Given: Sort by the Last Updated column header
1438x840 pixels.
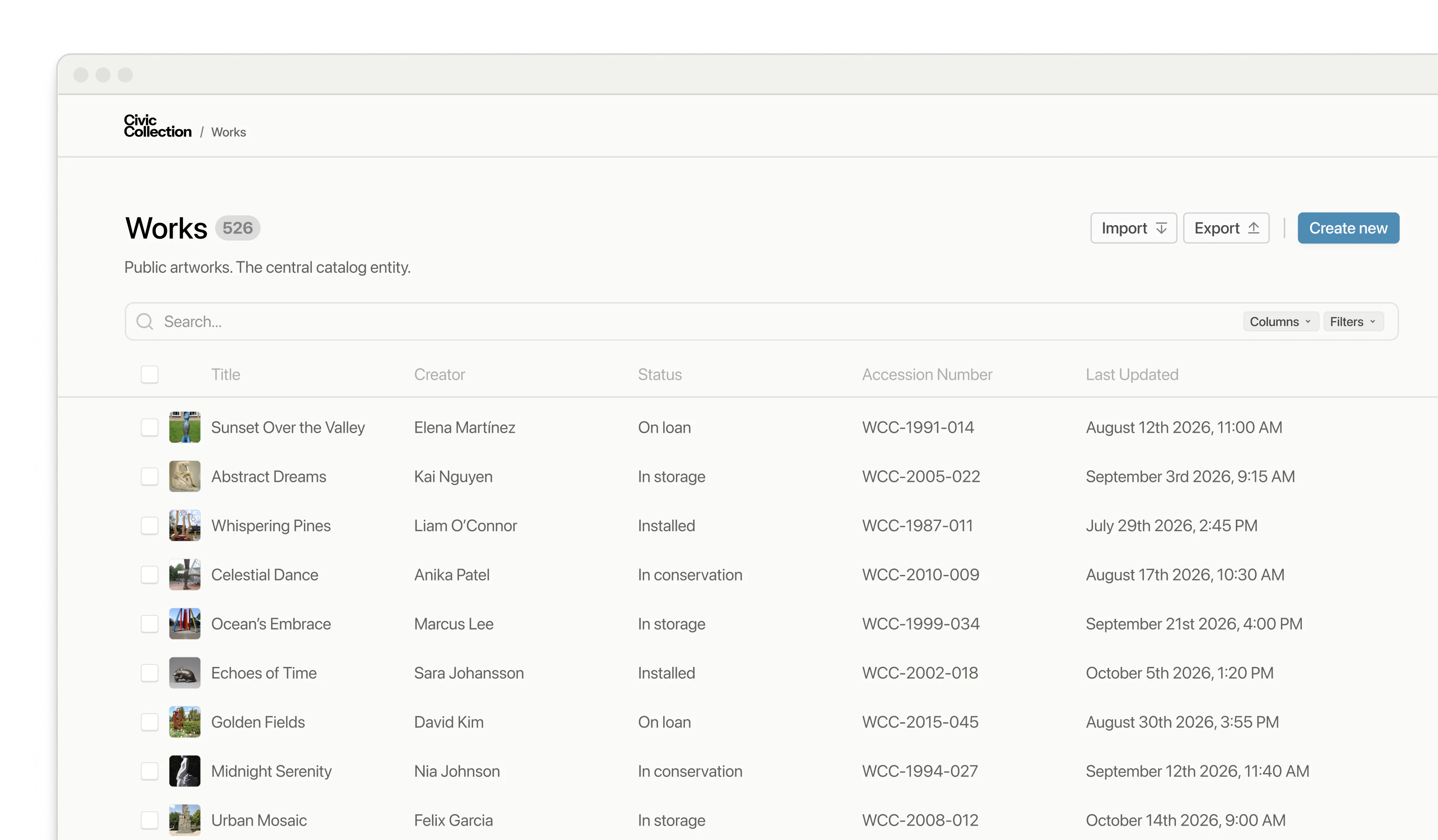Looking at the screenshot, I should point(1132,374).
